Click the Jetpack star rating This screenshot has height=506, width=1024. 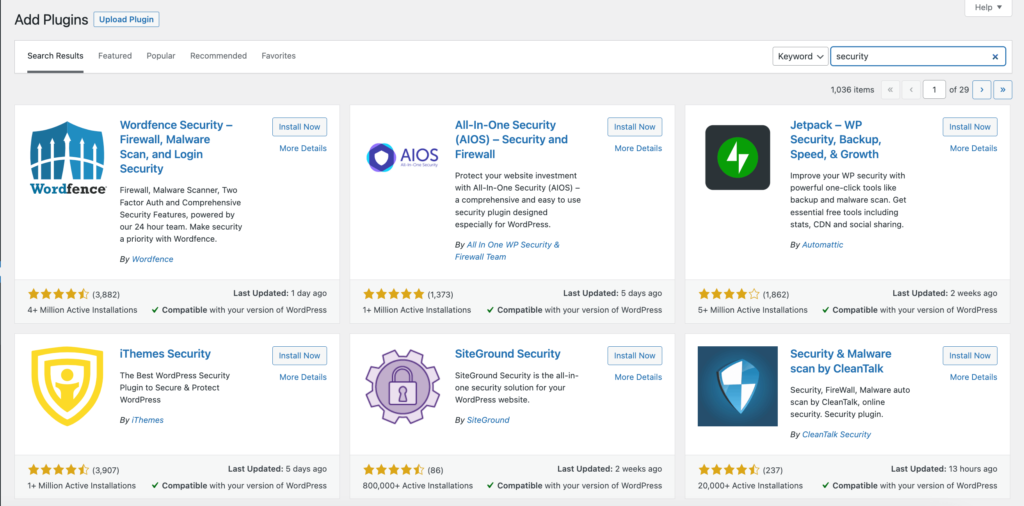pyautogui.click(x=729, y=294)
